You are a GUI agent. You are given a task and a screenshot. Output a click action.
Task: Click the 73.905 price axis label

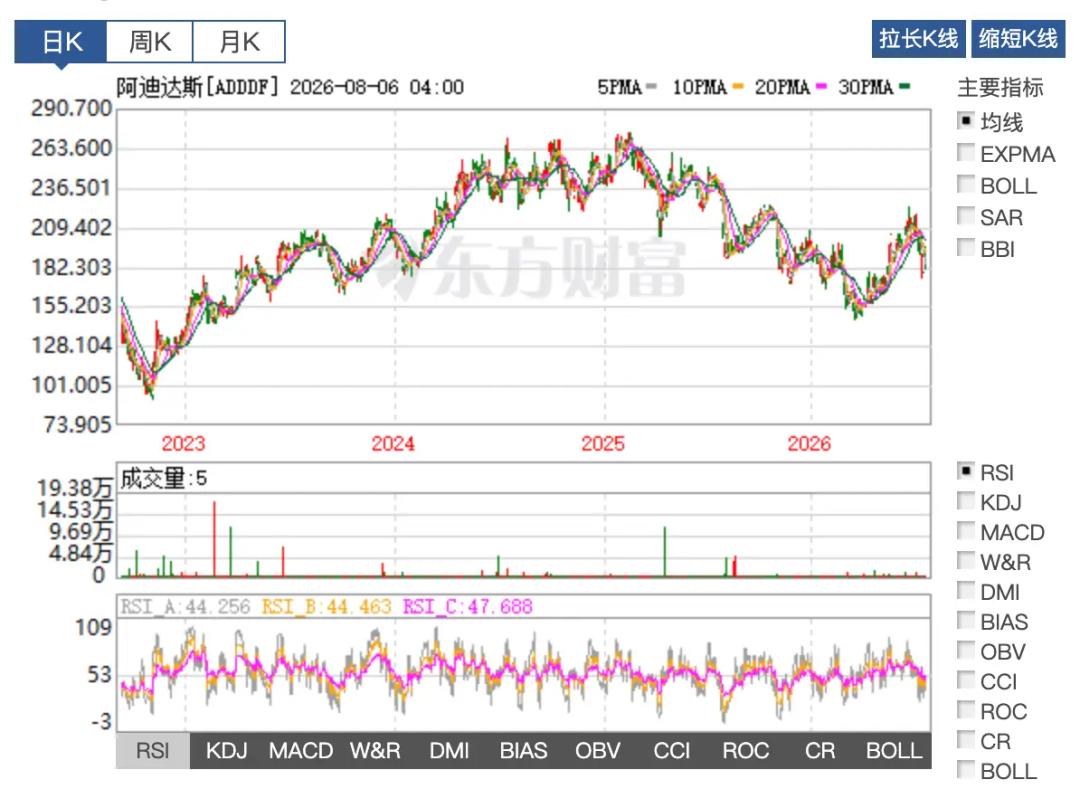pyautogui.click(x=76, y=424)
